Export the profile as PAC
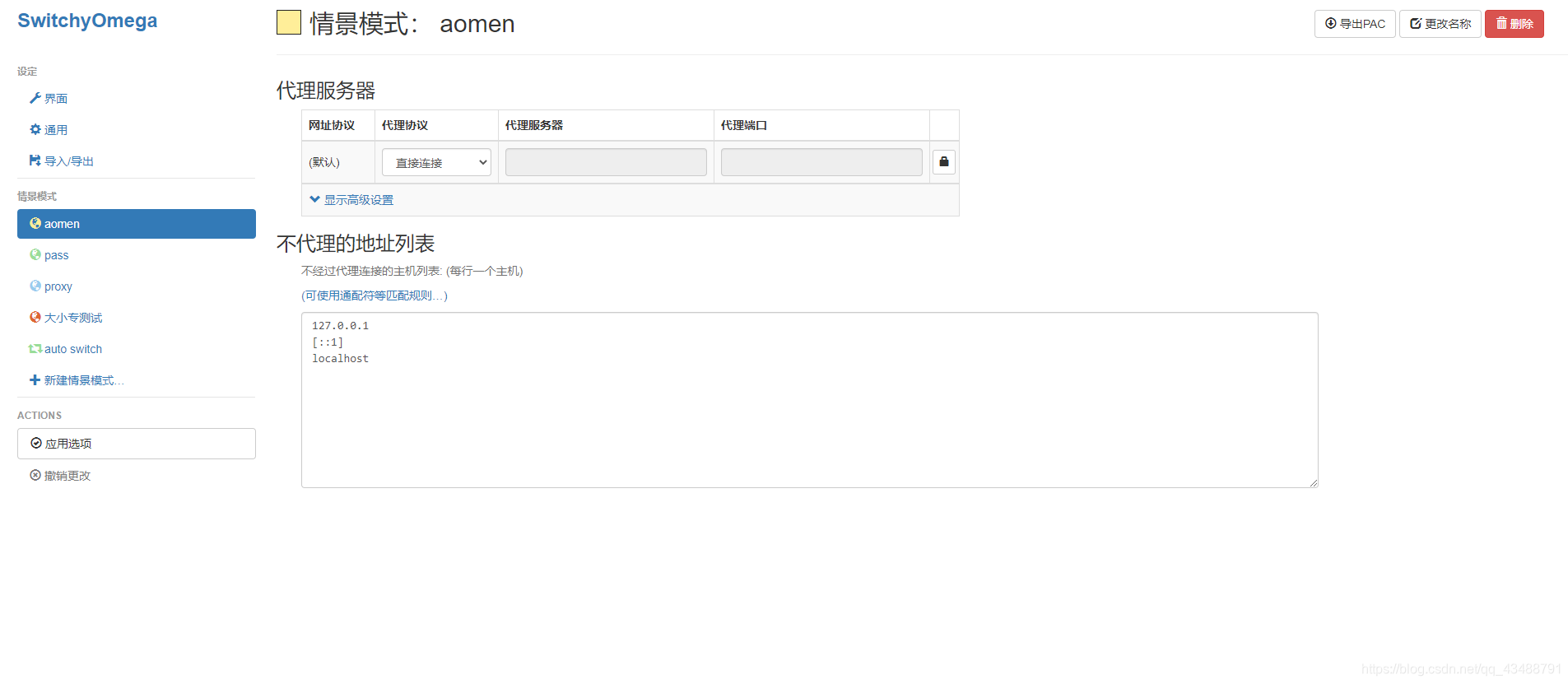 pyautogui.click(x=1355, y=24)
